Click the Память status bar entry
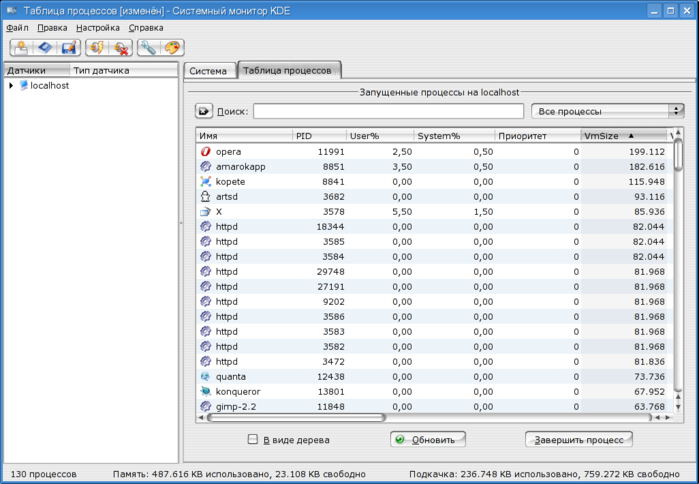This screenshot has width=699, height=484. (x=239, y=474)
